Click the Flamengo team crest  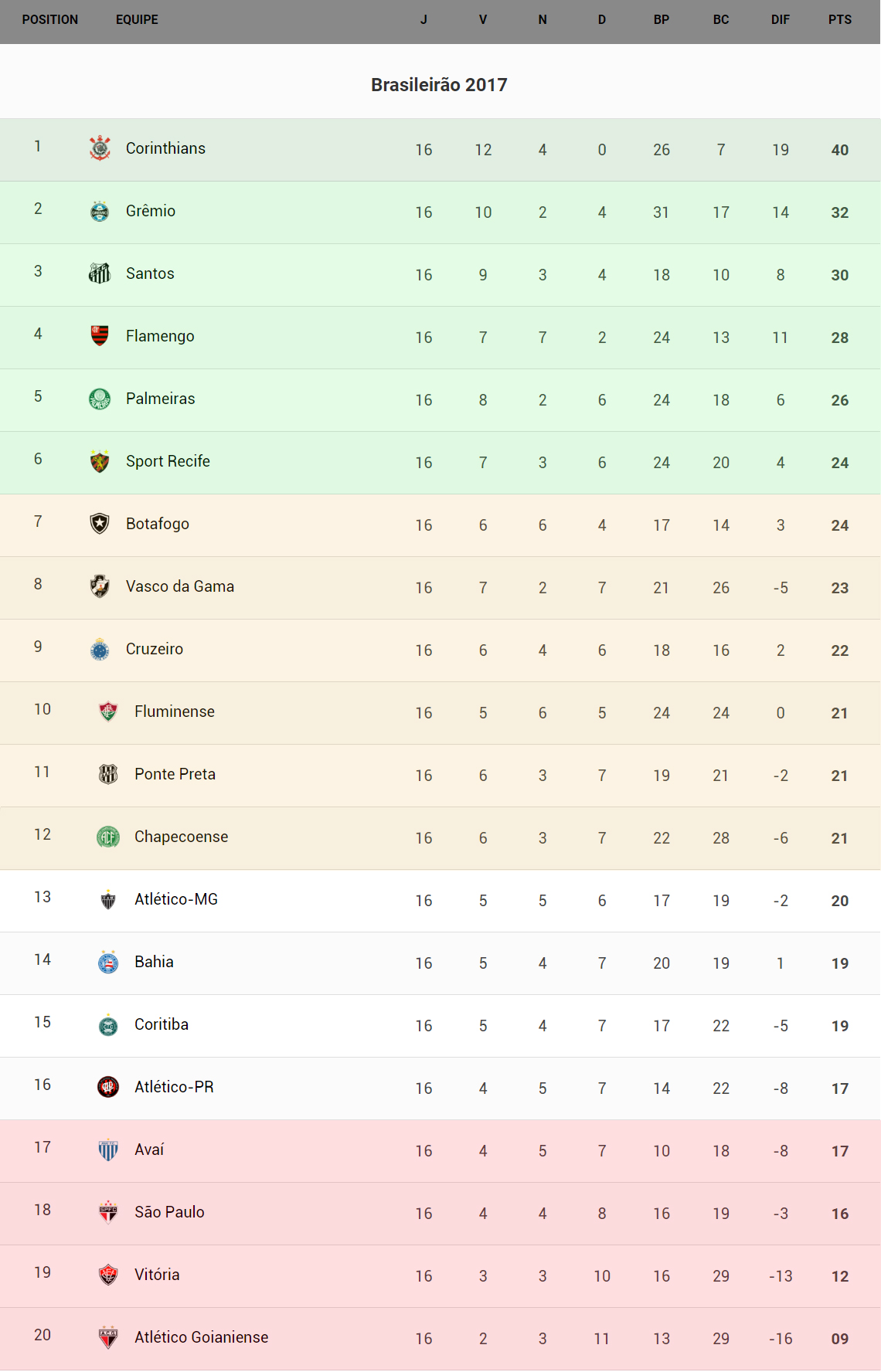[100, 335]
